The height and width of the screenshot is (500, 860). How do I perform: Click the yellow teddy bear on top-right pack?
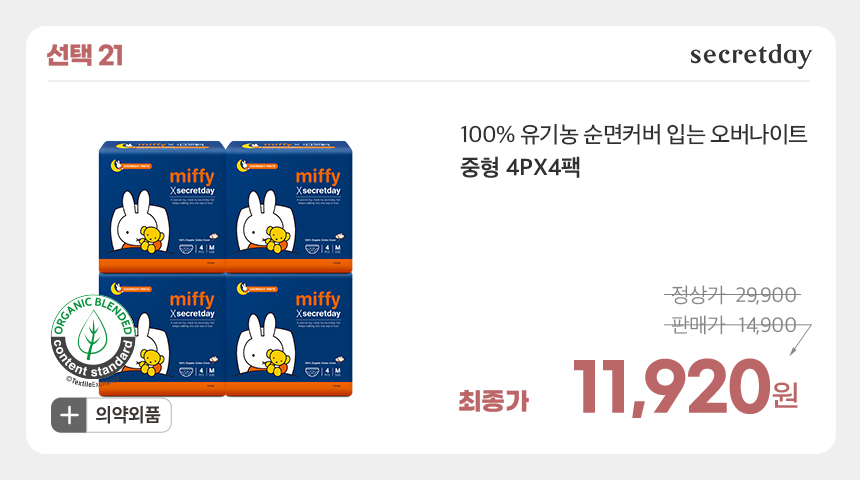278,239
